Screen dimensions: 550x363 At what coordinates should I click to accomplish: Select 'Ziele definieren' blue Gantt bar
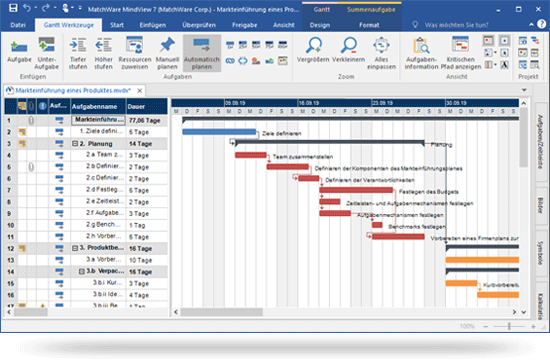click(219, 132)
